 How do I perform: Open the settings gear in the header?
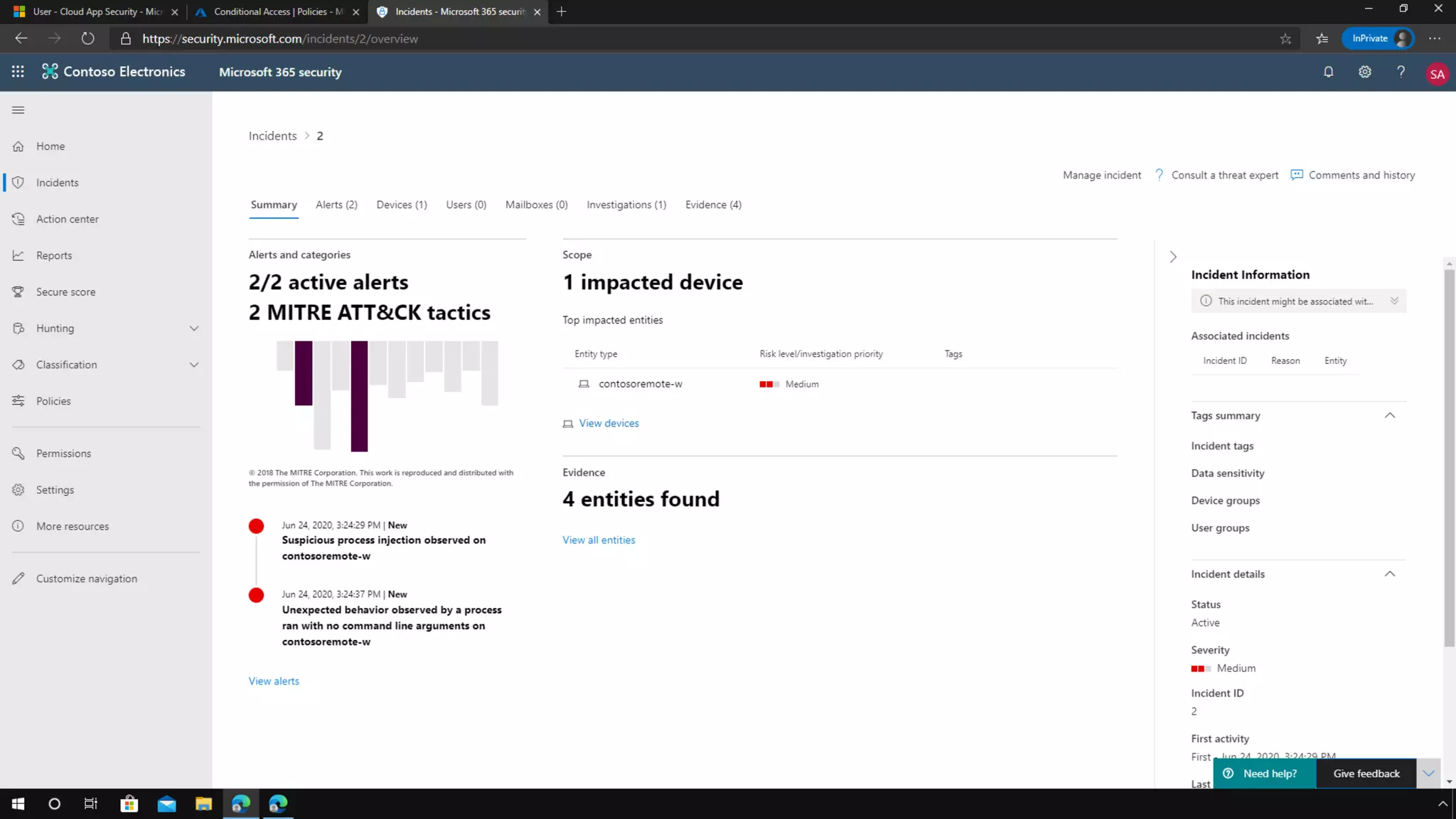click(x=1364, y=72)
